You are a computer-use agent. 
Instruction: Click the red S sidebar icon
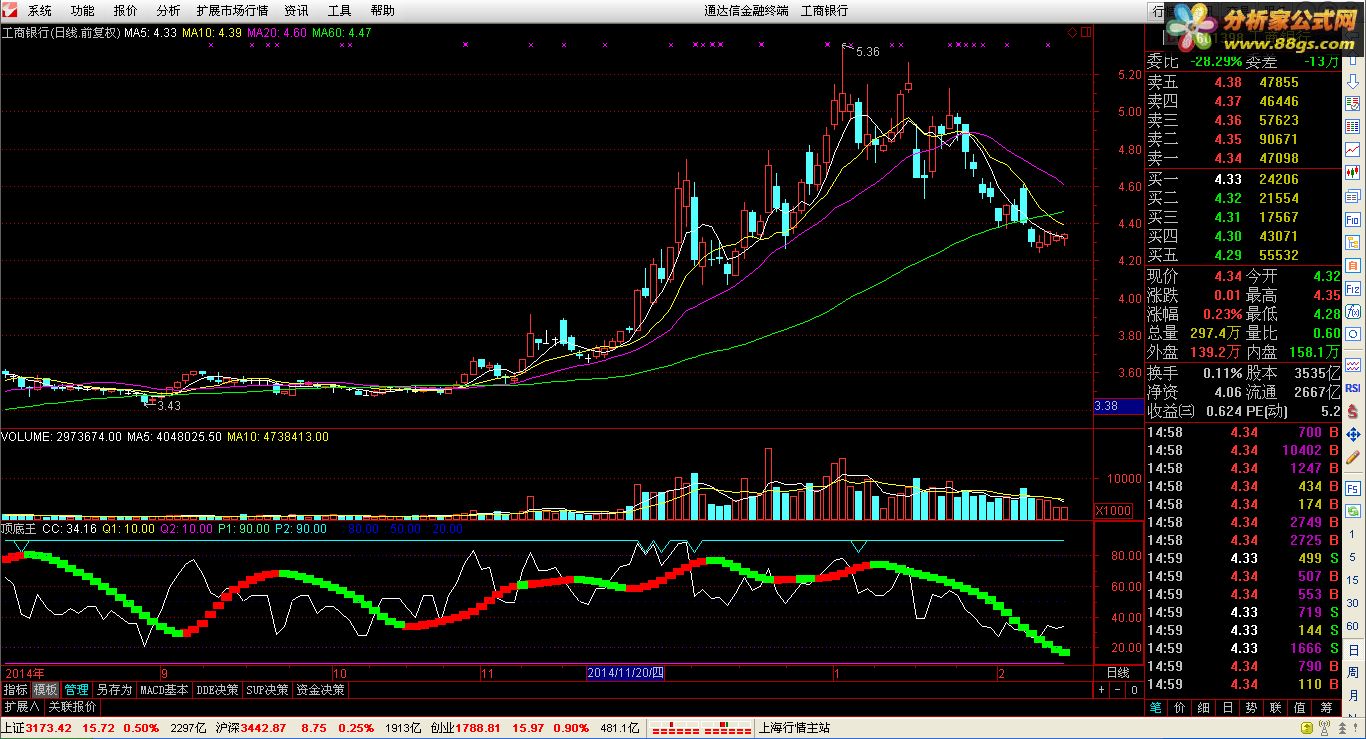pyautogui.click(x=1352, y=410)
